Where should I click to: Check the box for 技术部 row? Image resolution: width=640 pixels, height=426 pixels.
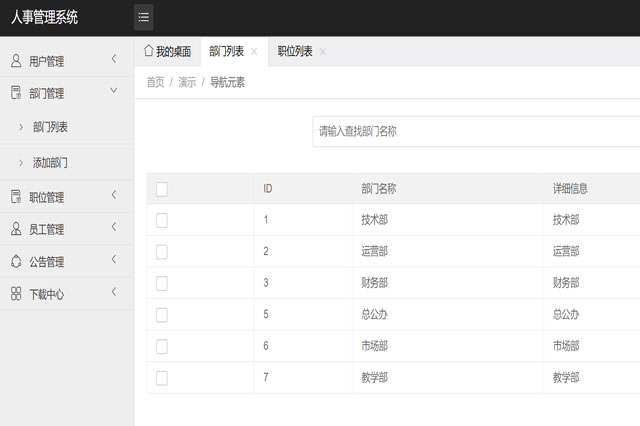pos(162,220)
